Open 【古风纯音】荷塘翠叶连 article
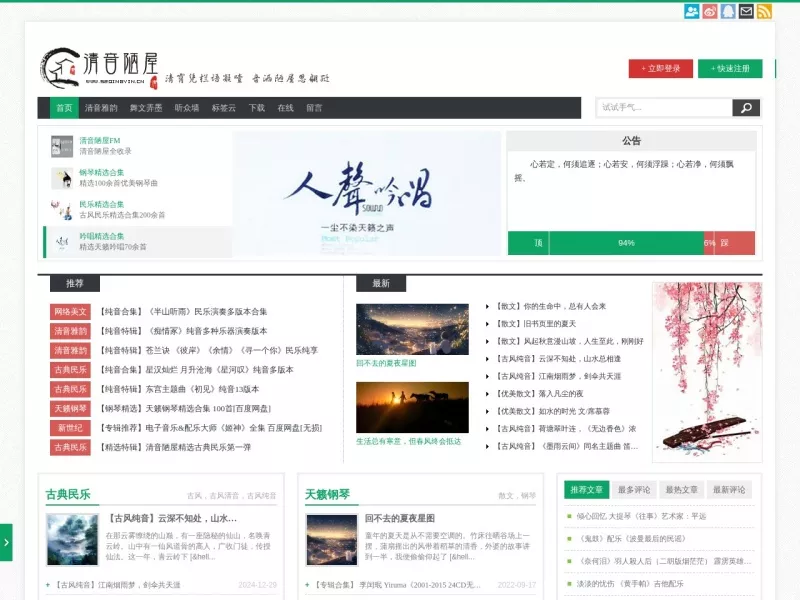 coord(566,429)
